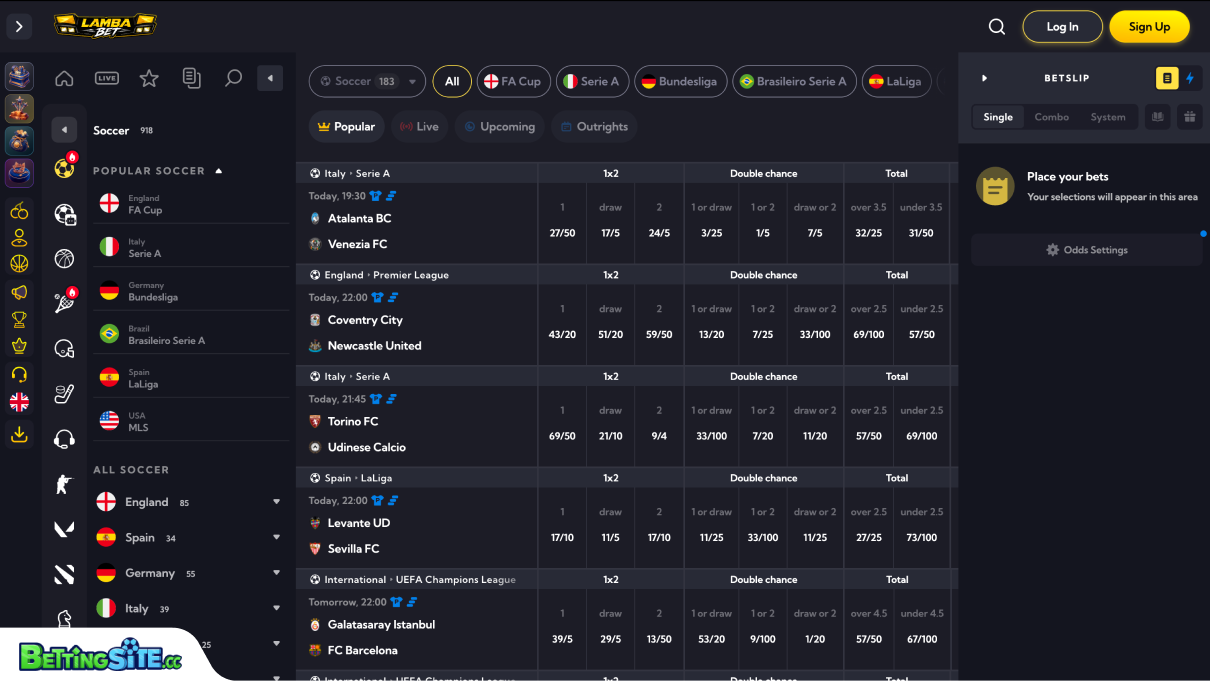Expand the Spain soccer leagues list
1210x681 pixels.
click(276, 537)
